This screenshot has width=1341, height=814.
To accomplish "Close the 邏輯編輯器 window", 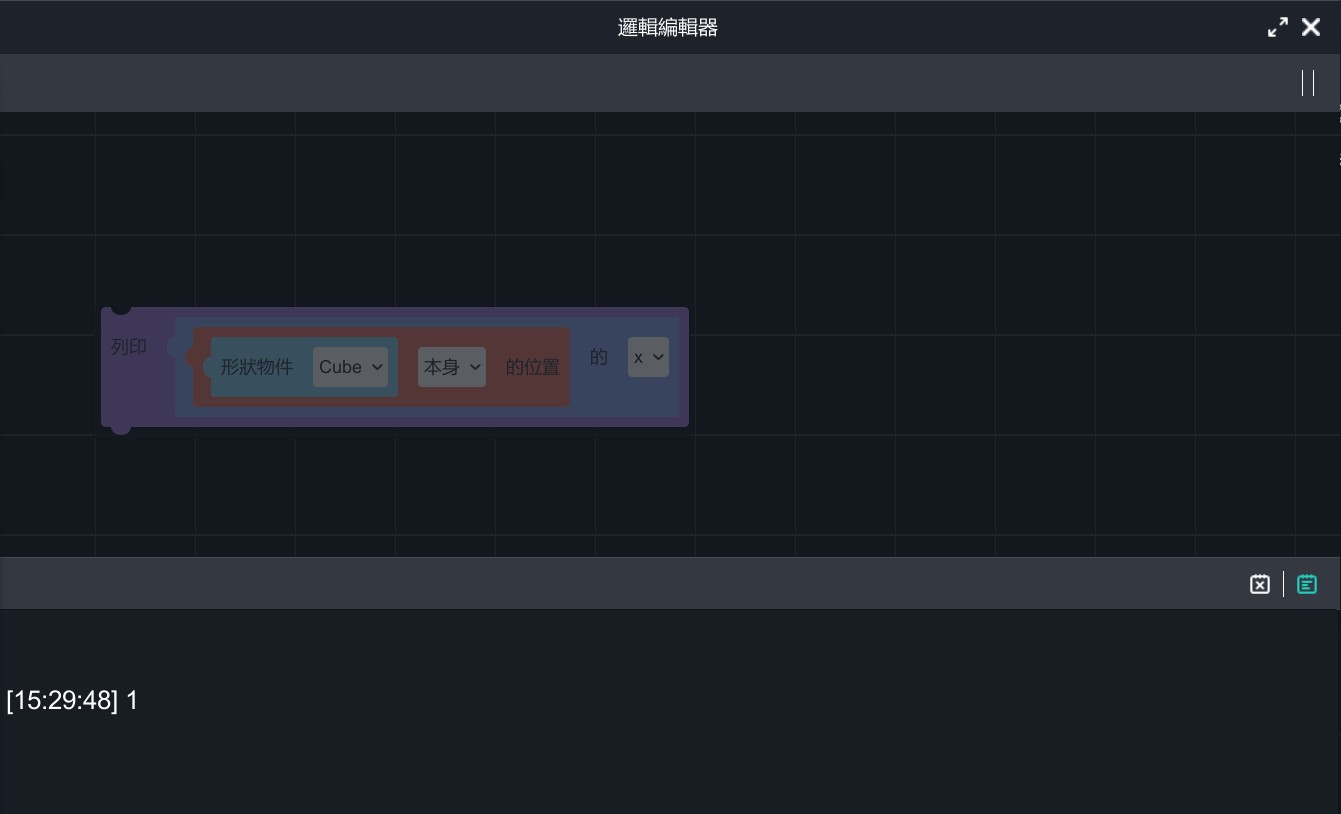I will (x=1311, y=28).
